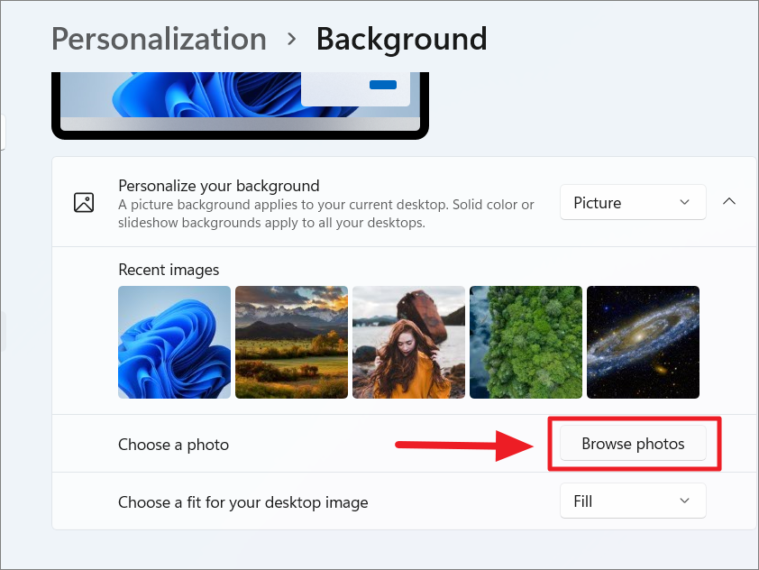Click the picture icon beside Personalize your background
The height and width of the screenshot is (570, 759).
(x=84, y=202)
